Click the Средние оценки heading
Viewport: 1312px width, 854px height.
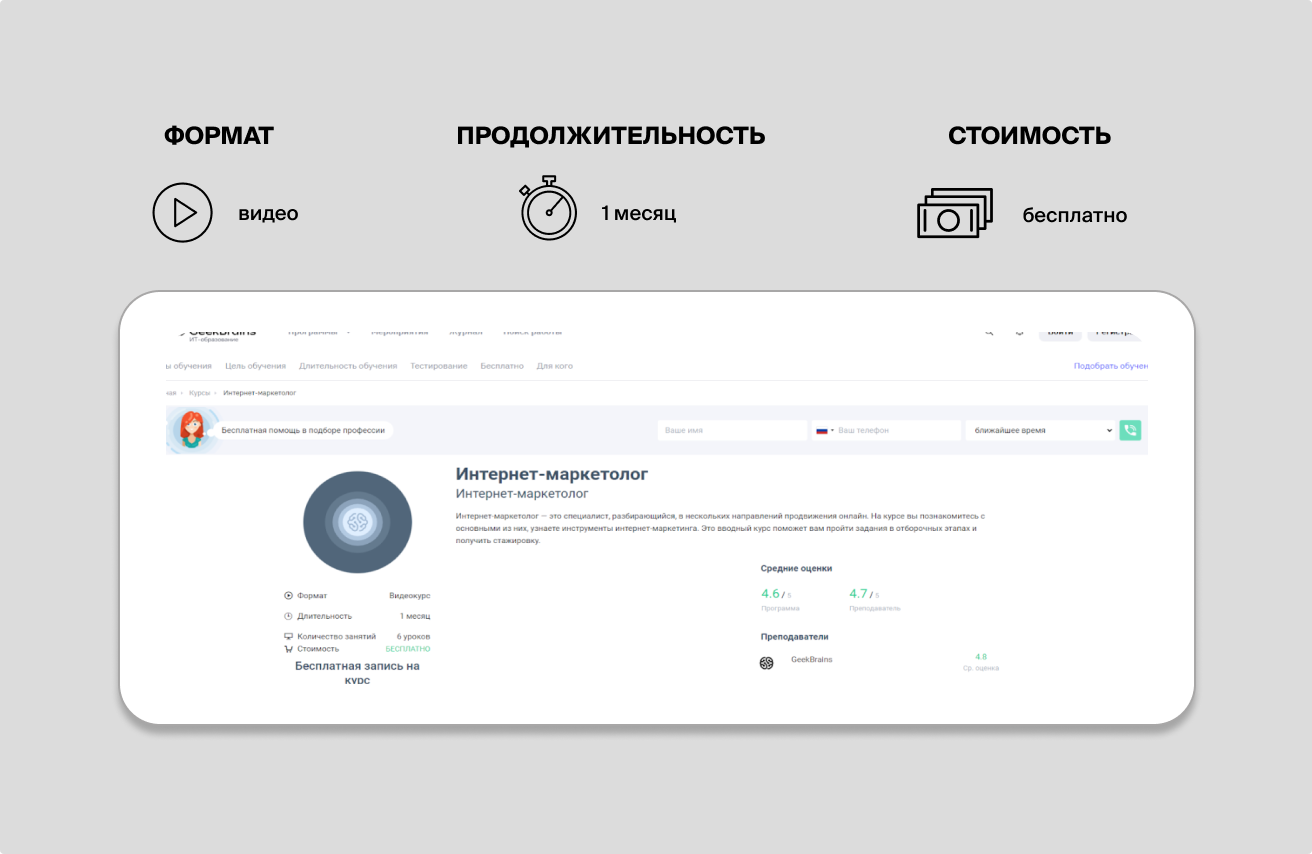click(796, 568)
